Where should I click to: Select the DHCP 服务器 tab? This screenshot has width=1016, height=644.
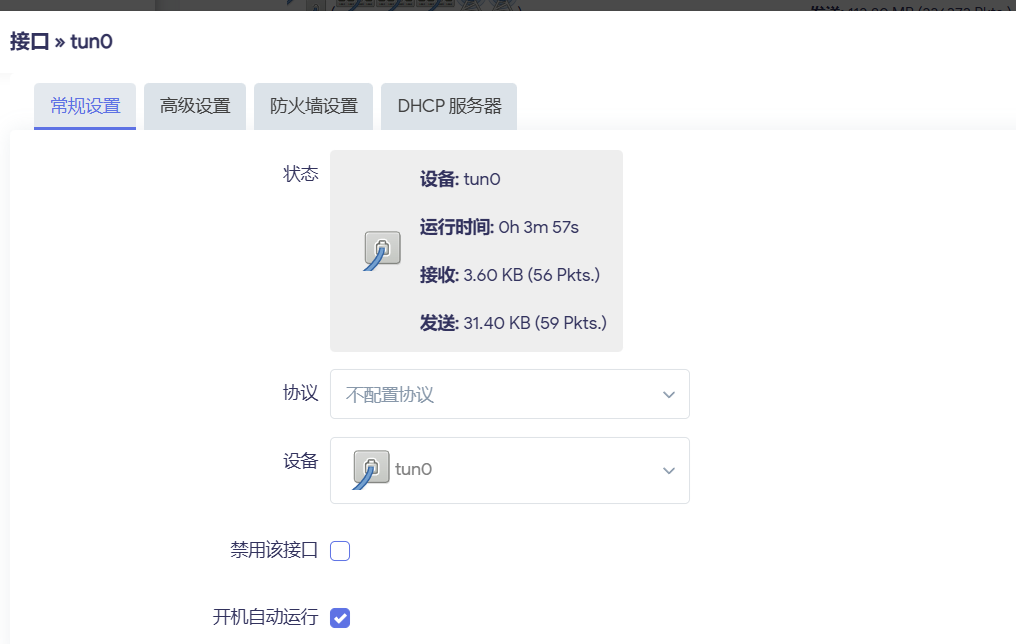coord(449,106)
